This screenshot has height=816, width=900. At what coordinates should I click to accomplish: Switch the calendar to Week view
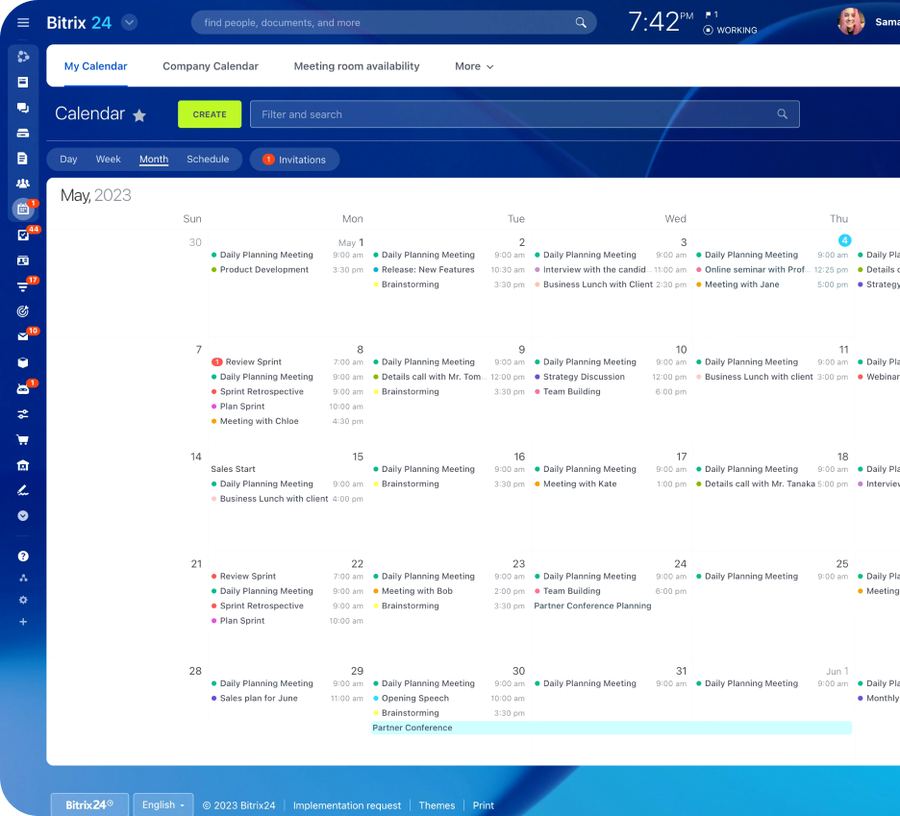pyautogui.click(x=108, y=159)
